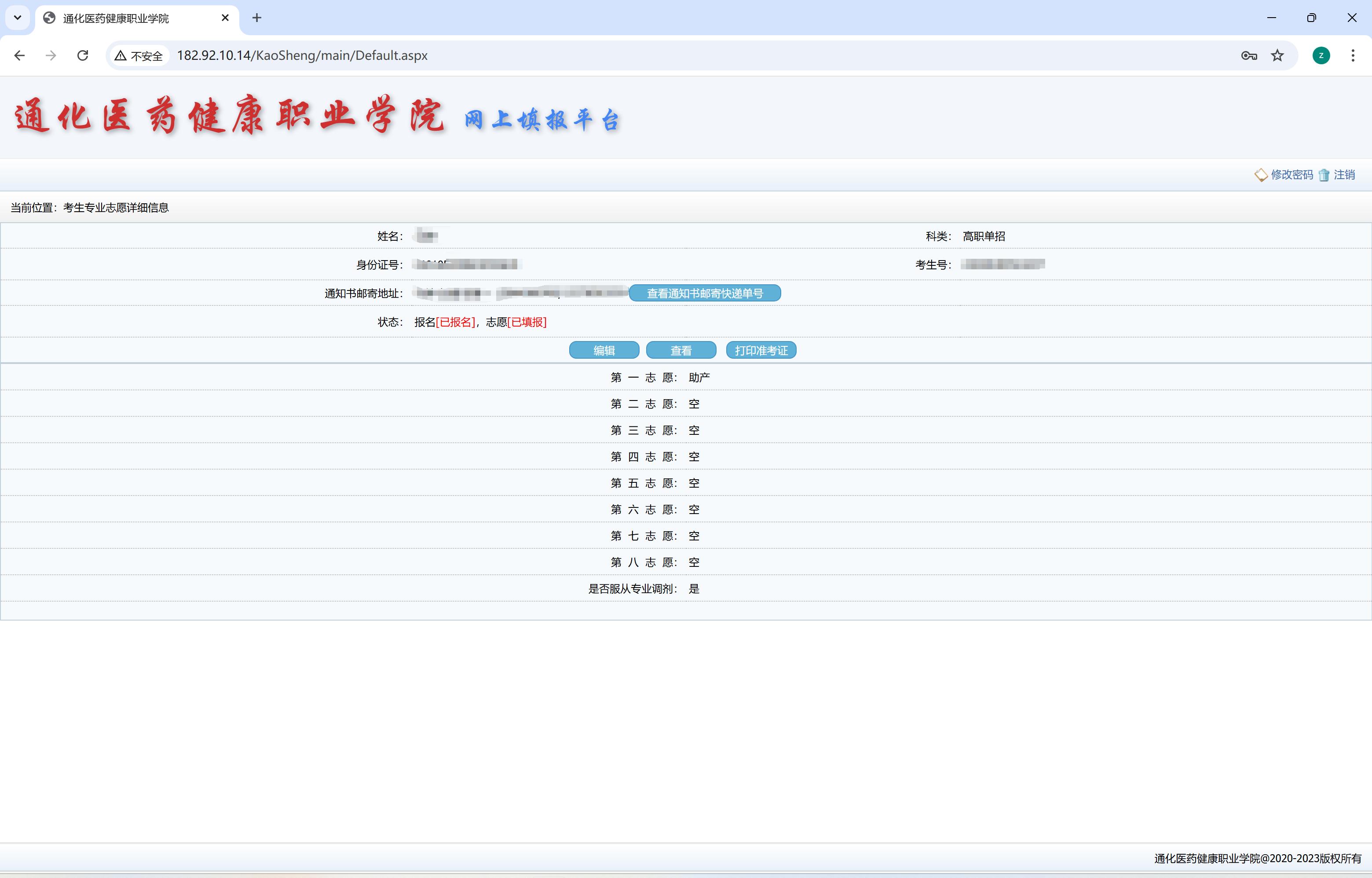Viewport: 1372px width, 878px height.
Task: Close the 通化医药健康职业学院 tab
Action: pos(225,18)
